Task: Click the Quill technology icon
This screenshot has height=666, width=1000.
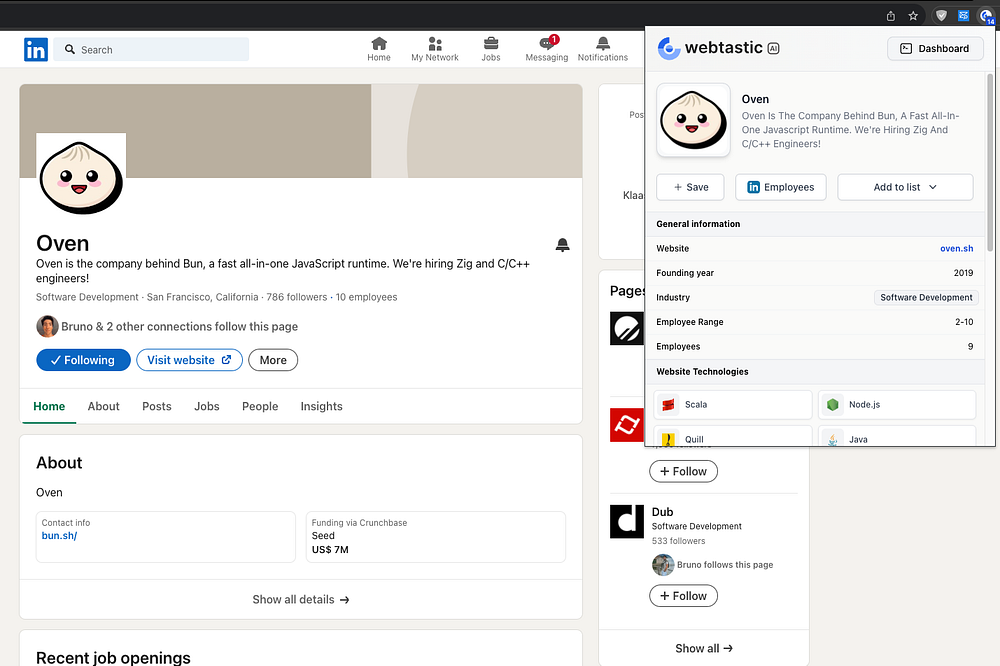Action: tap(668, 439)
